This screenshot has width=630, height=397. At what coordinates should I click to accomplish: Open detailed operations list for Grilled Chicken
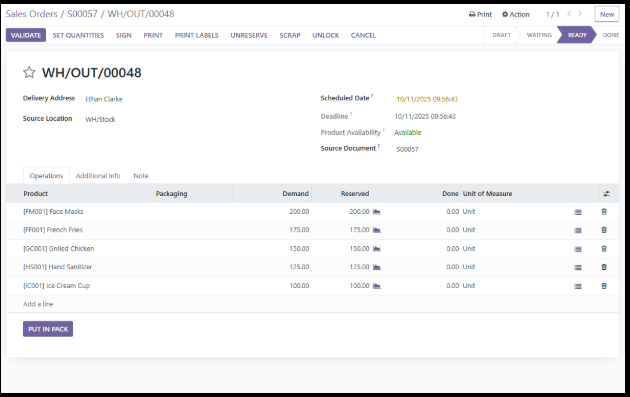pyautogui.click(x=578, y=249)
